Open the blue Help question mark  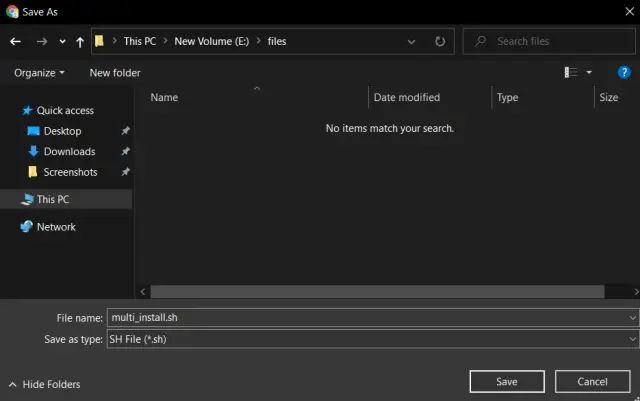tap(624, 73)
